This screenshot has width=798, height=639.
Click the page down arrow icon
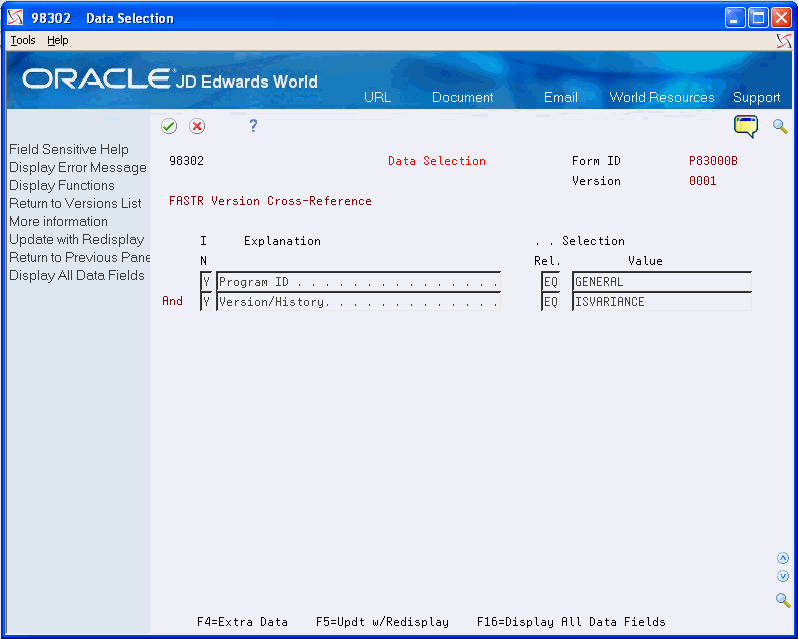point(783,576)
